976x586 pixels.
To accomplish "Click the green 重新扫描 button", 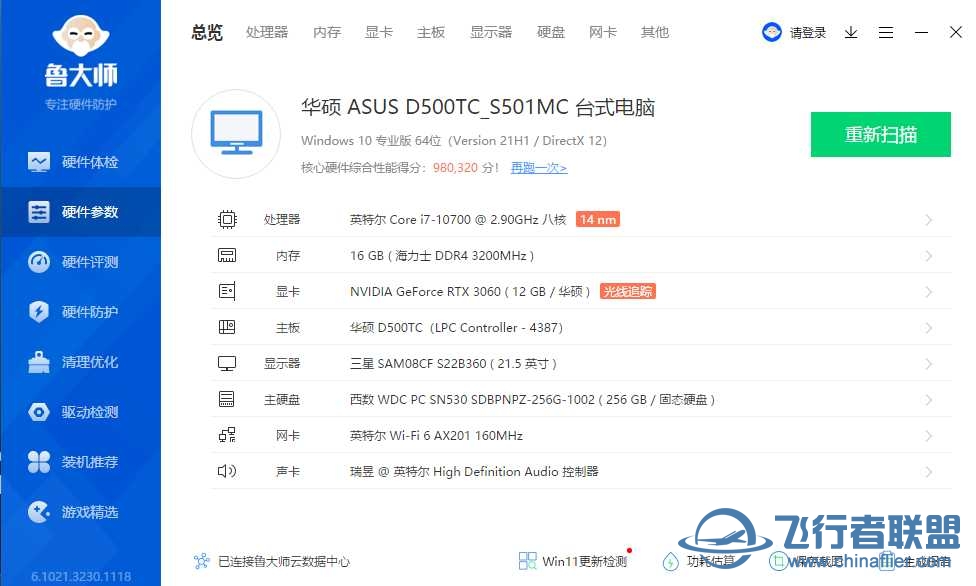I will [880, 135].
